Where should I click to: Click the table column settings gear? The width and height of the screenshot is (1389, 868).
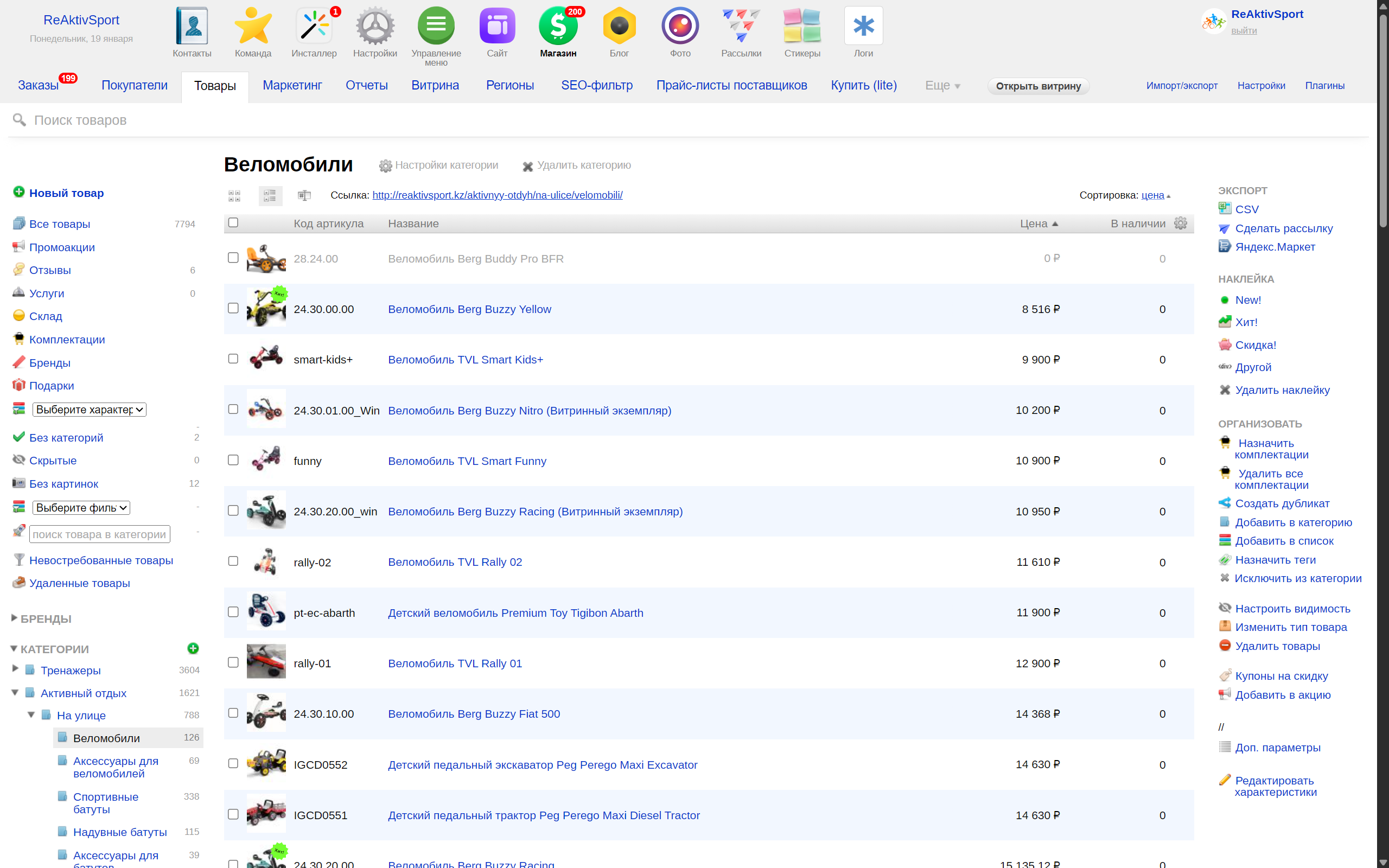pos(1180,224)
